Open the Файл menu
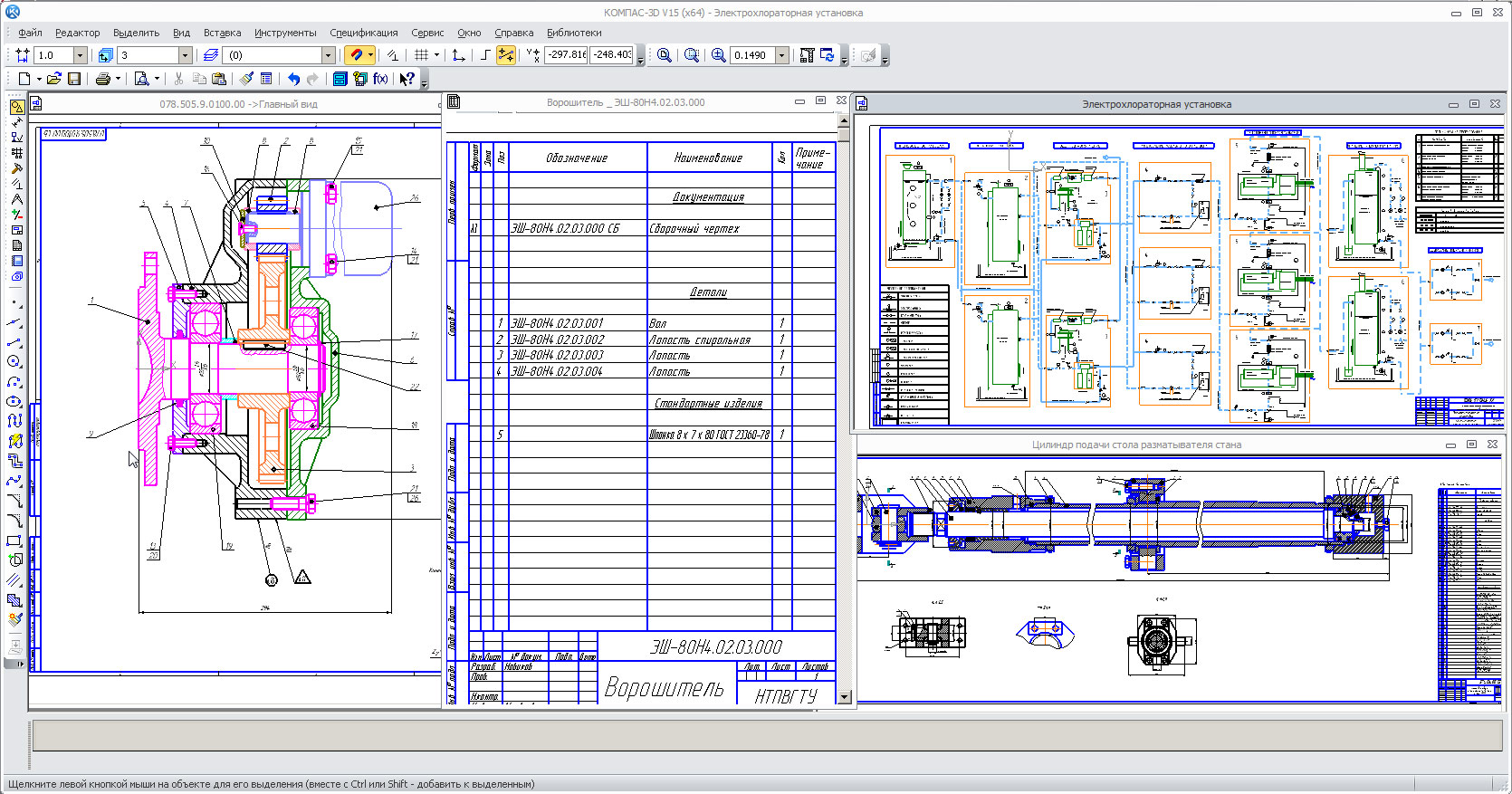1512x794 pixels. [x=30, y=33]
